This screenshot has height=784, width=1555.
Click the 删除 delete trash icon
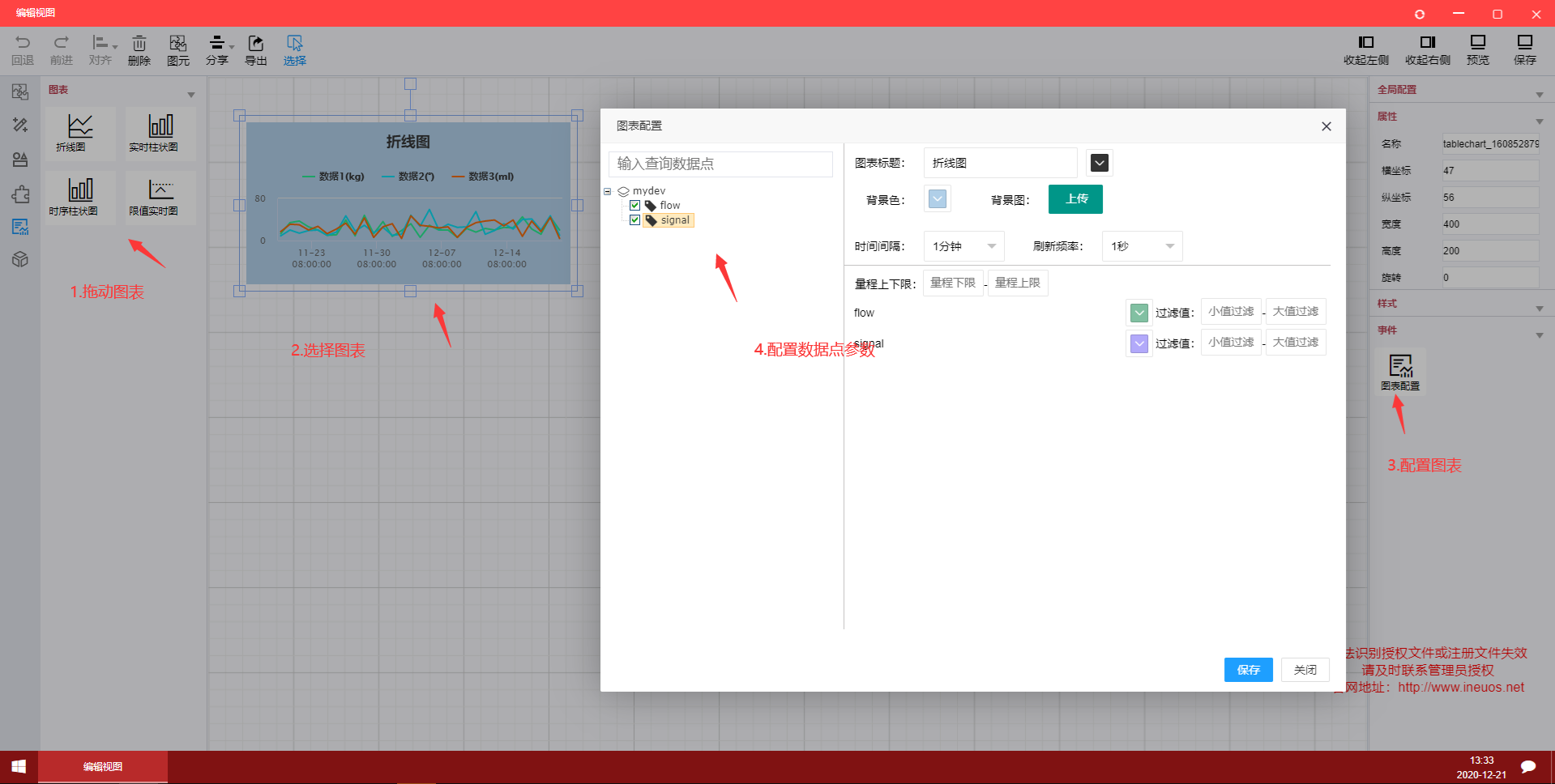pos(139,50)
